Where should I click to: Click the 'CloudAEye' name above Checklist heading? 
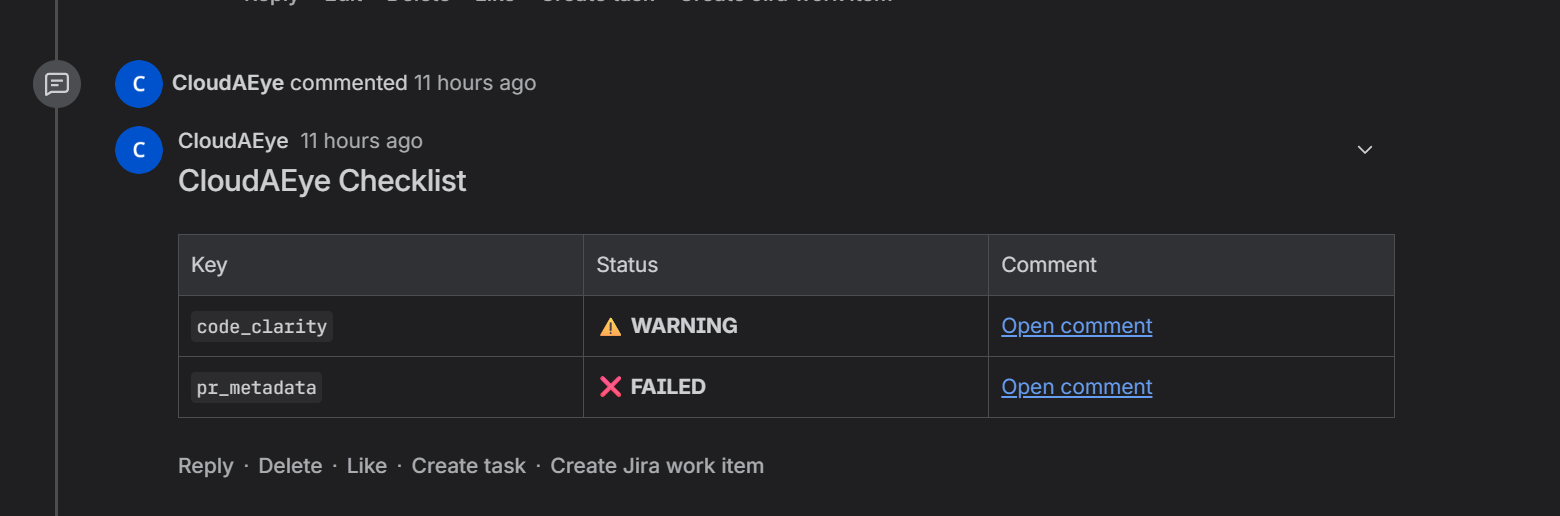point(233,141)
